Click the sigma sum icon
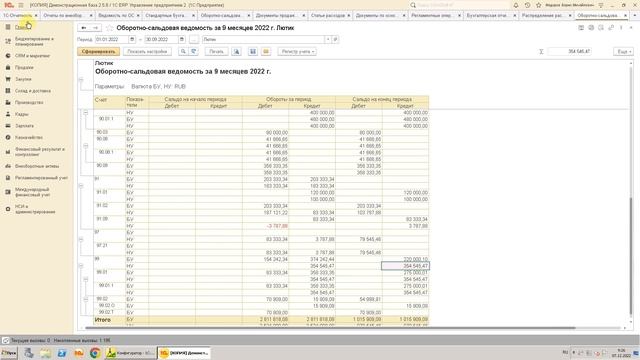 (x=541, y=51)
